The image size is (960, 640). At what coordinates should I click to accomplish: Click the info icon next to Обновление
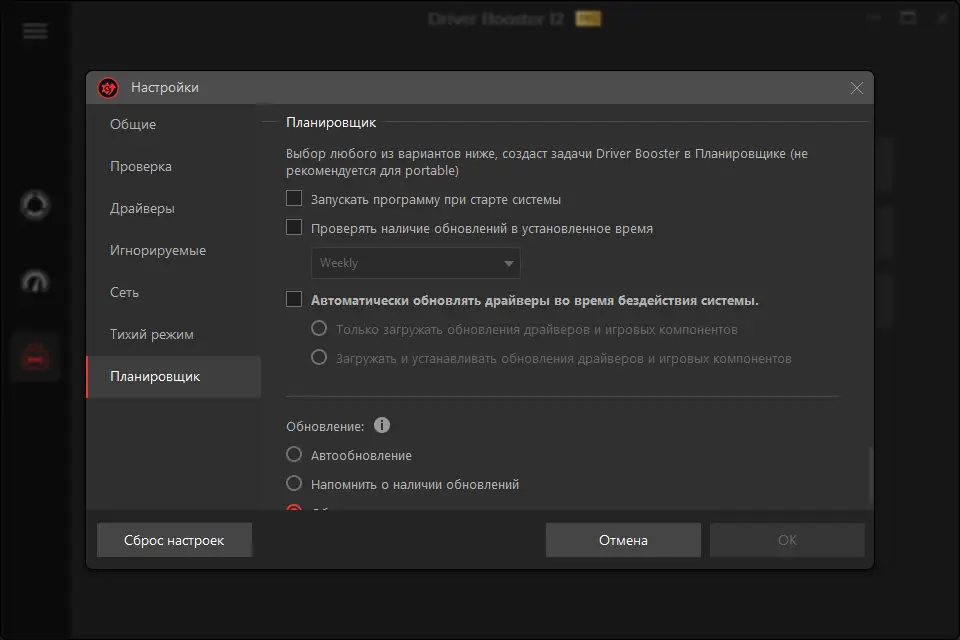pyautogui.click(x=381, y=425)
